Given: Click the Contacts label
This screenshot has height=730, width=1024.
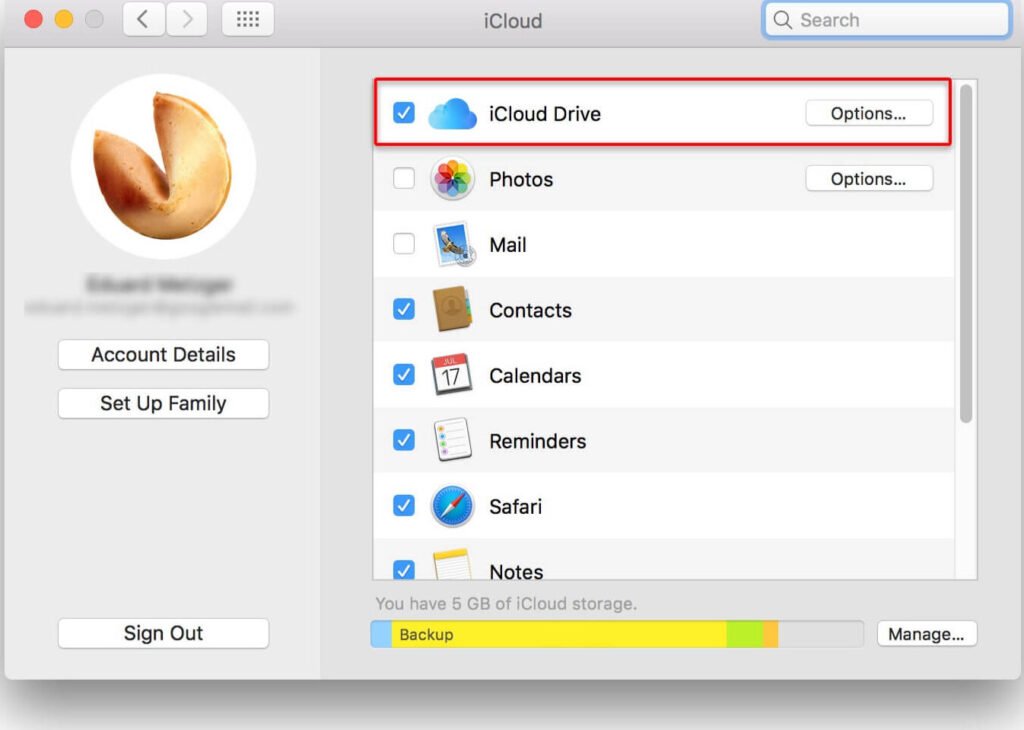Looking at the screenshot, I should pyautogui.click(x=530, y=309).
